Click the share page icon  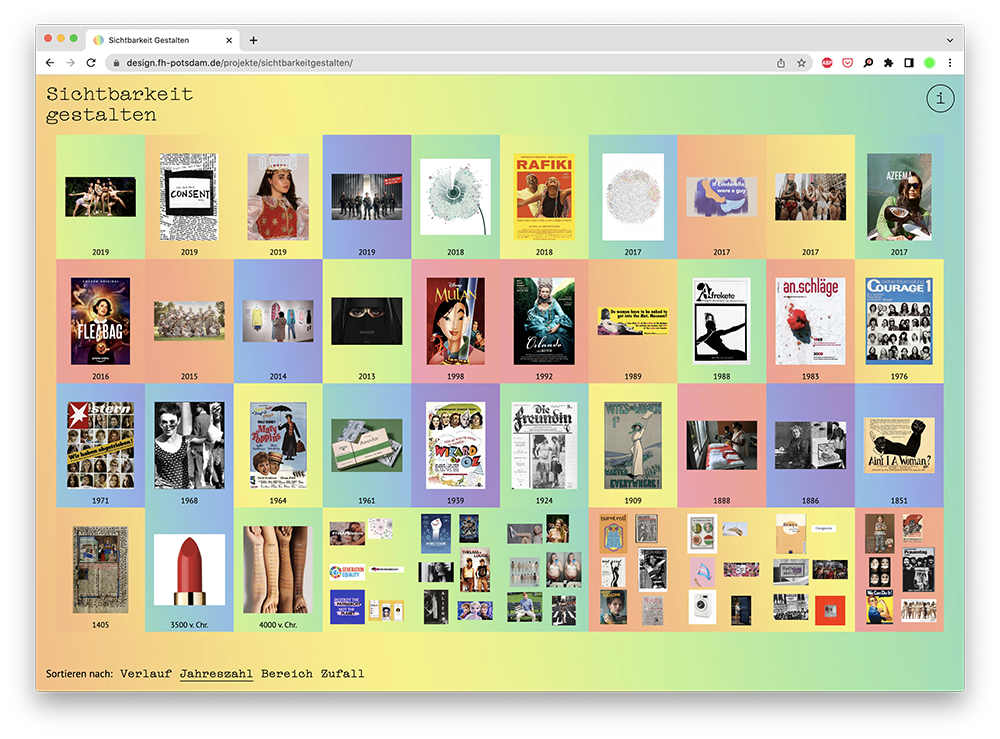(x=781, y=63)
